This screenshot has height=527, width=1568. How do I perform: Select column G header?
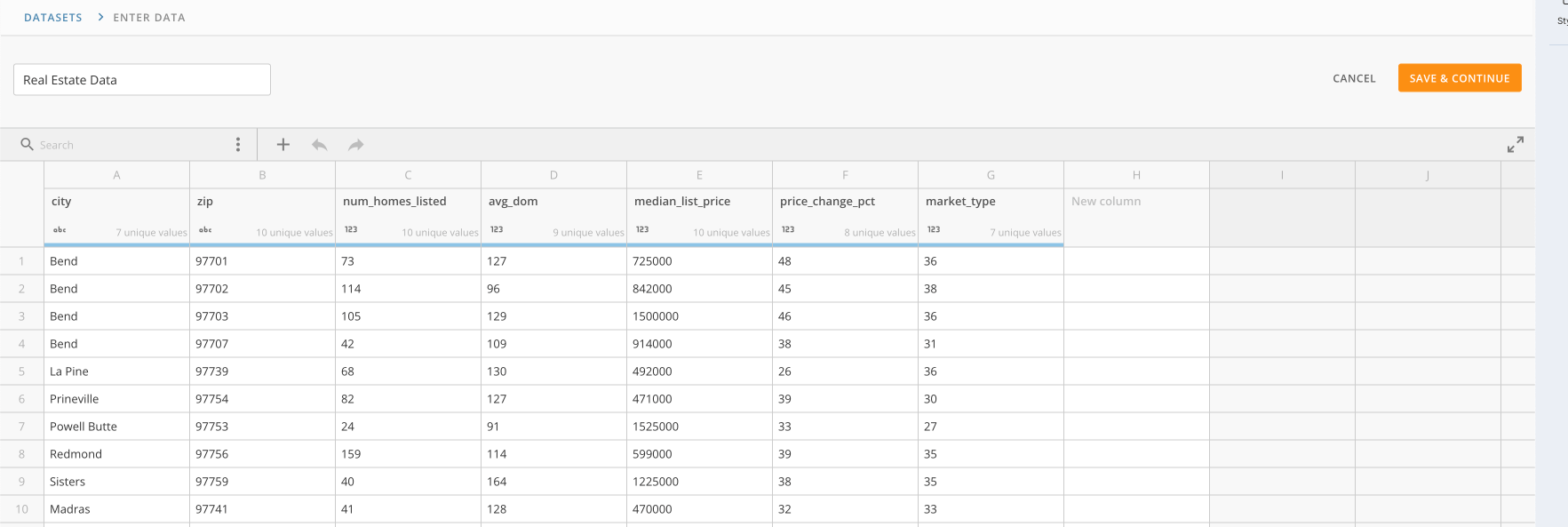(x=991, y=175)
